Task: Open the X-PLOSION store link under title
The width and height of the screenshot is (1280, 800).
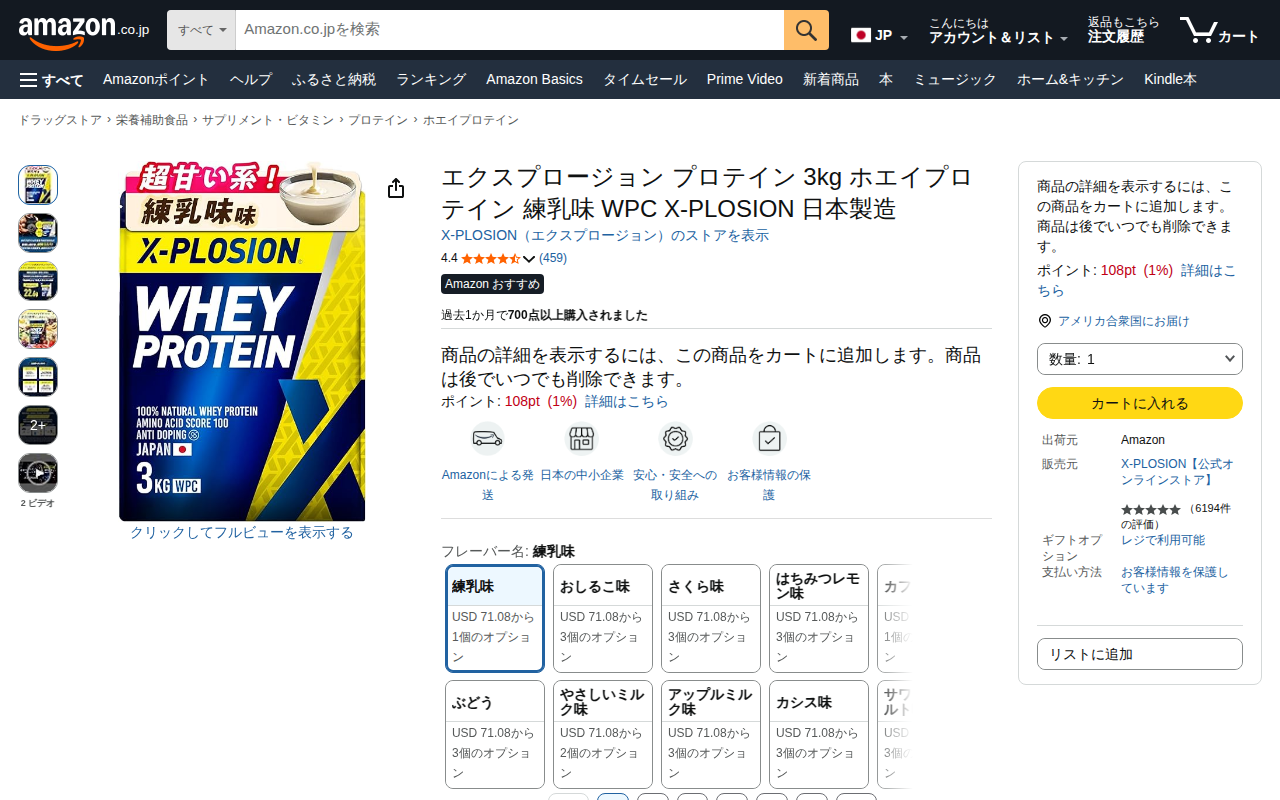Action: coord(605,236)
